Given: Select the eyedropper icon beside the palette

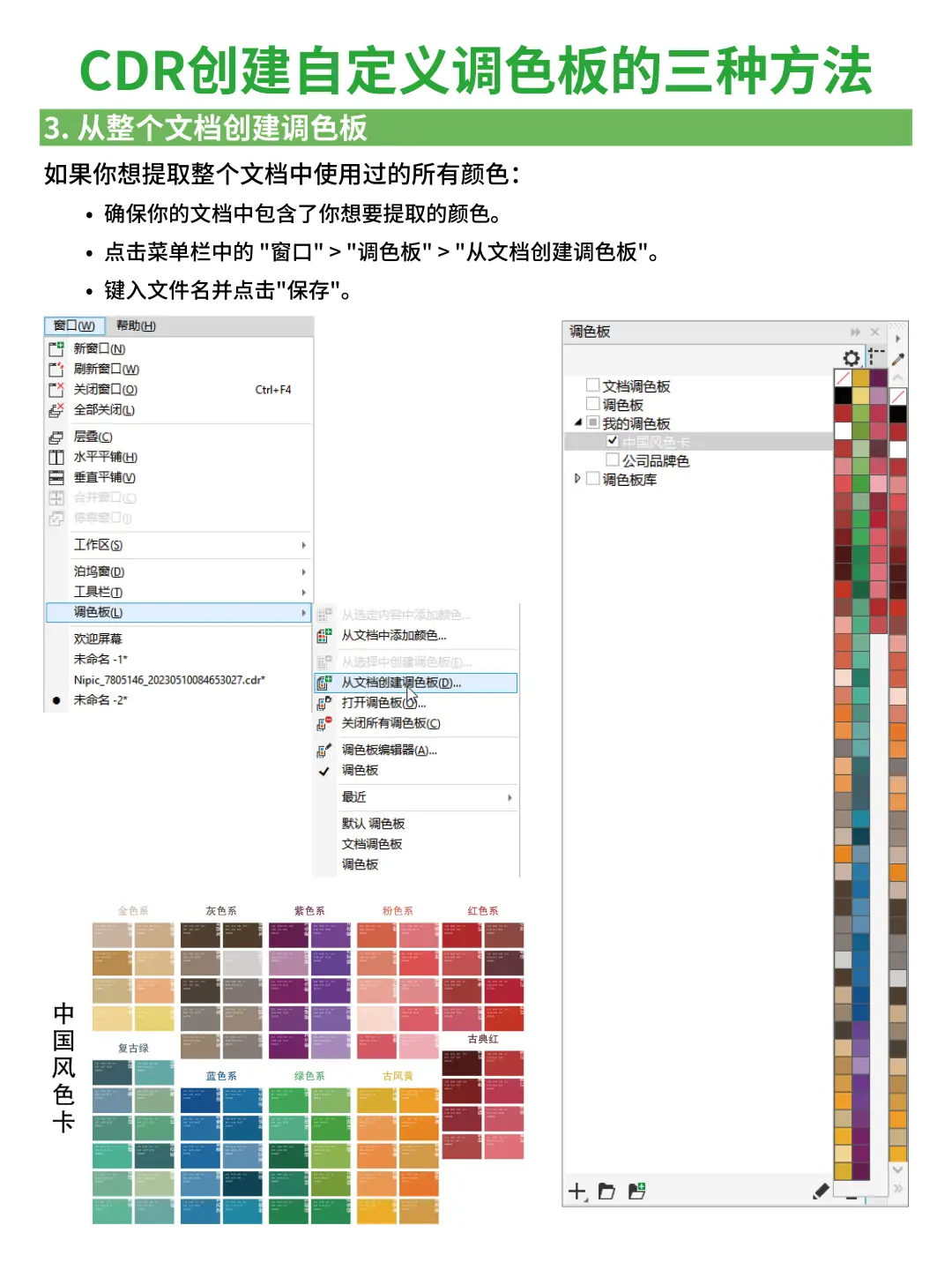Looking at the screenshot, I should 898,358.
